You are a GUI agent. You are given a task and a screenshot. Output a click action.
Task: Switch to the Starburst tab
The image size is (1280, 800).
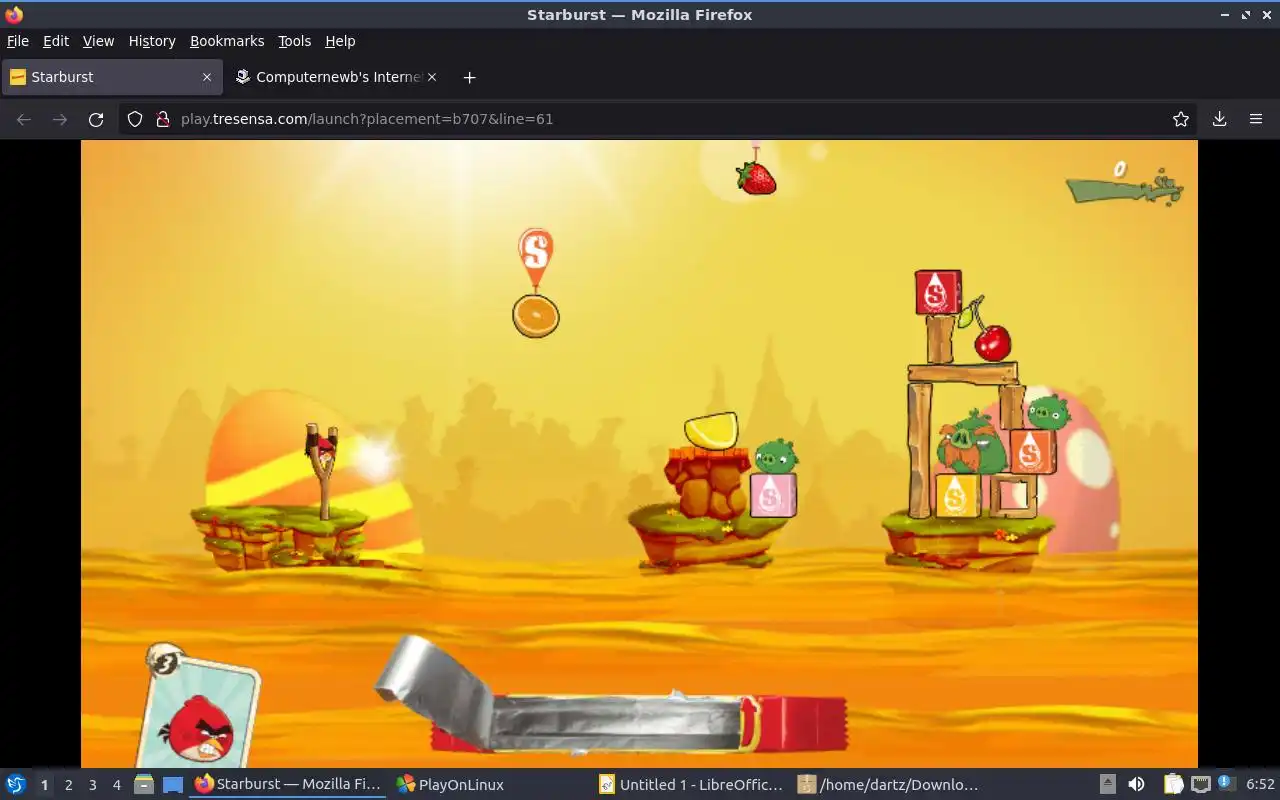point(111,77)
